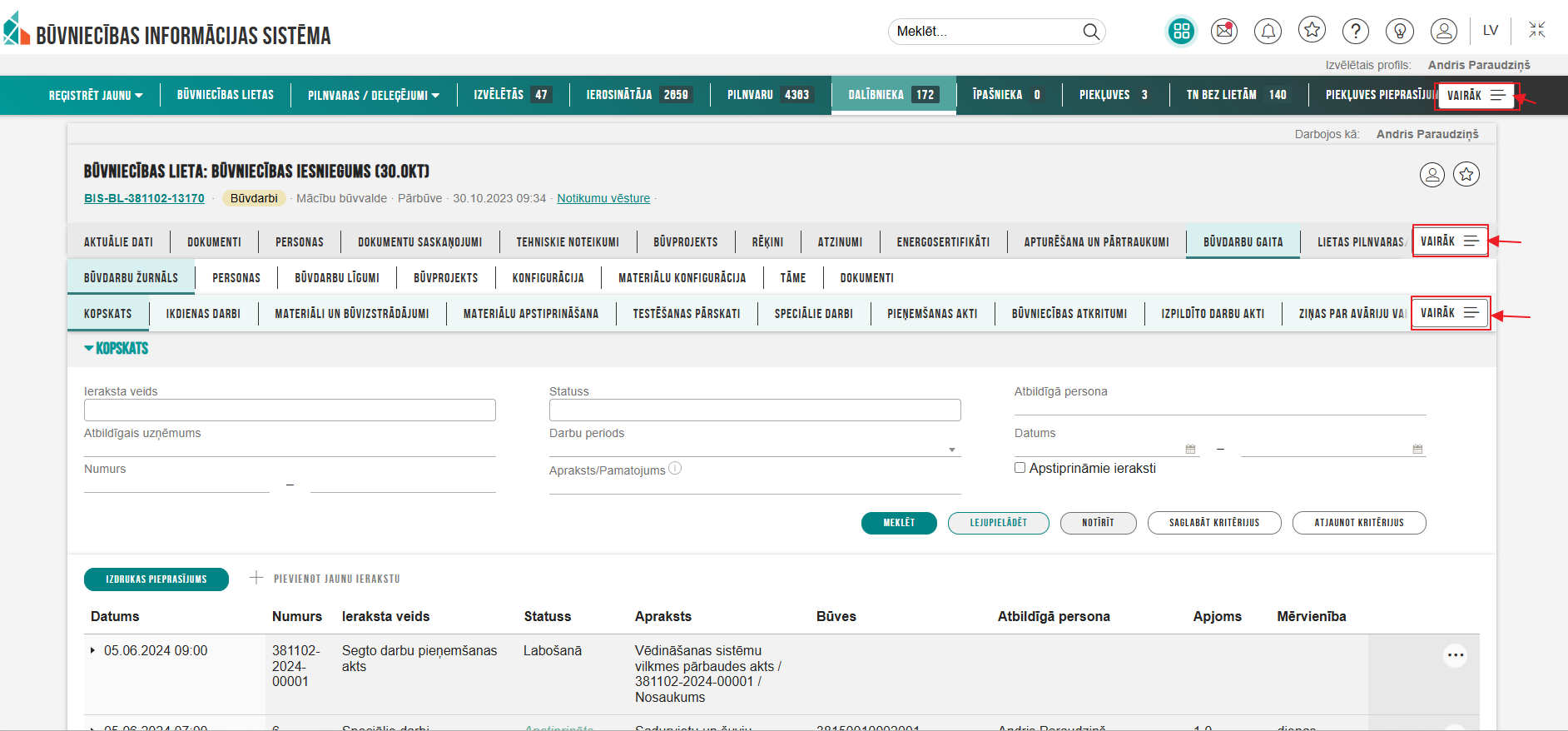
Task: Open the Būvdarbu līgumi tab
Action: 337,278
